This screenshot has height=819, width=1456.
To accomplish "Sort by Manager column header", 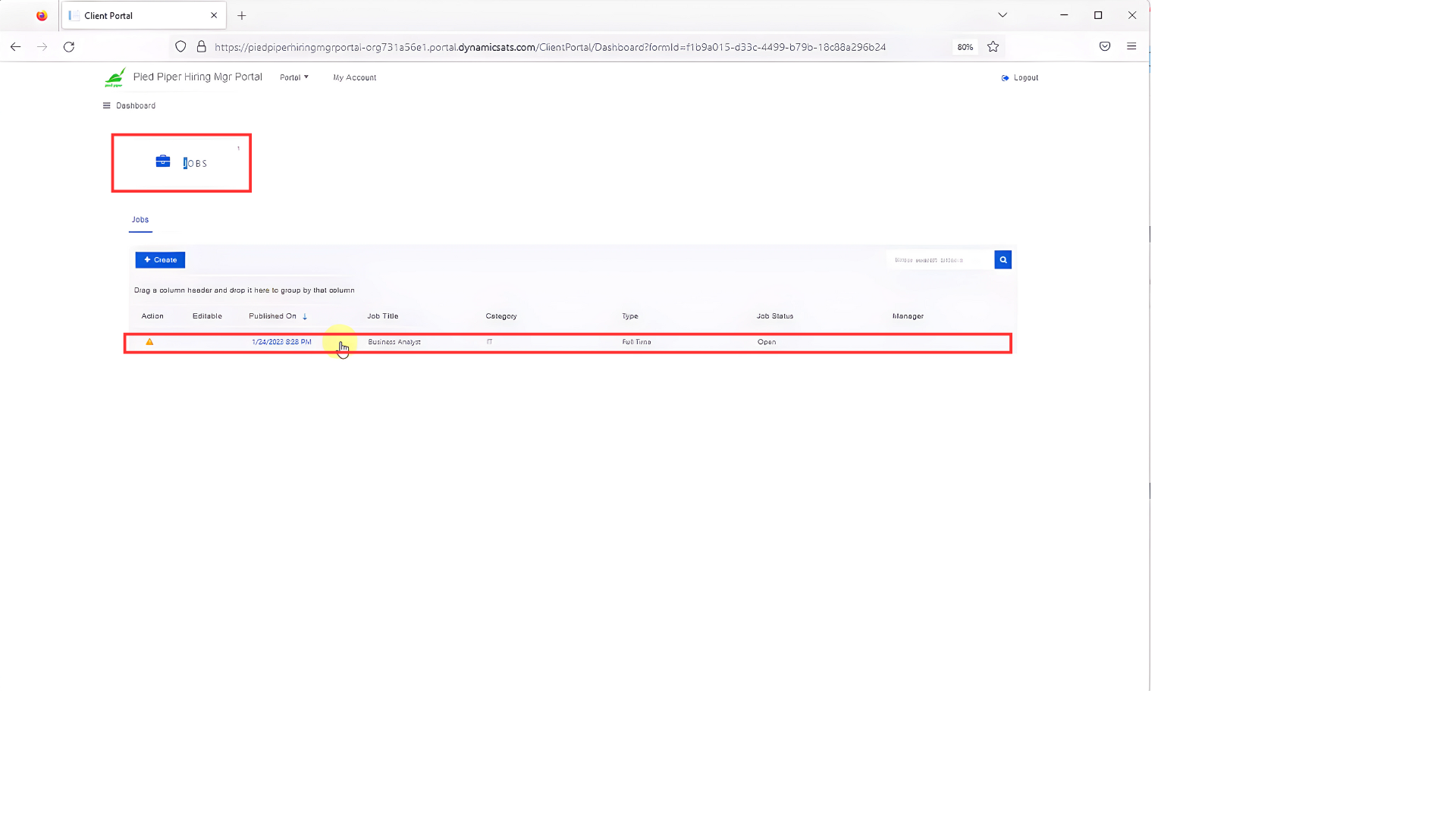I will pos(908,316).
